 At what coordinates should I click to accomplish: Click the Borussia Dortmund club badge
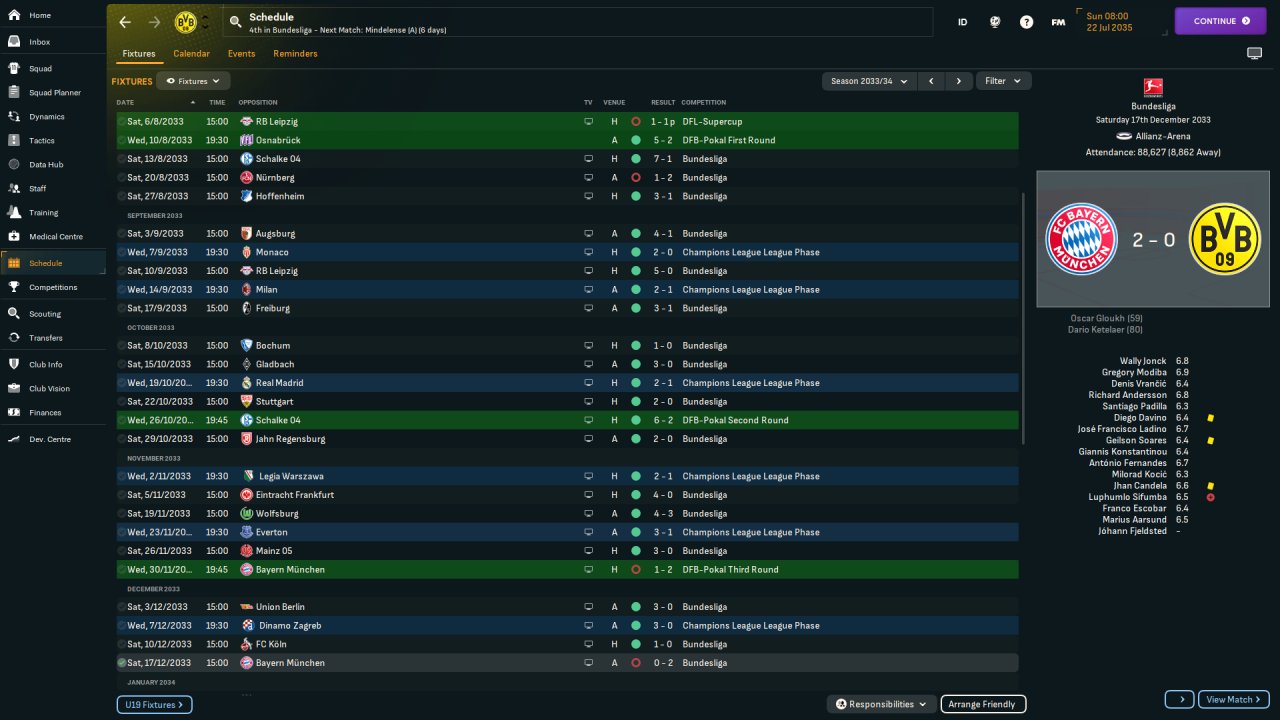click(x=185, y=21)
